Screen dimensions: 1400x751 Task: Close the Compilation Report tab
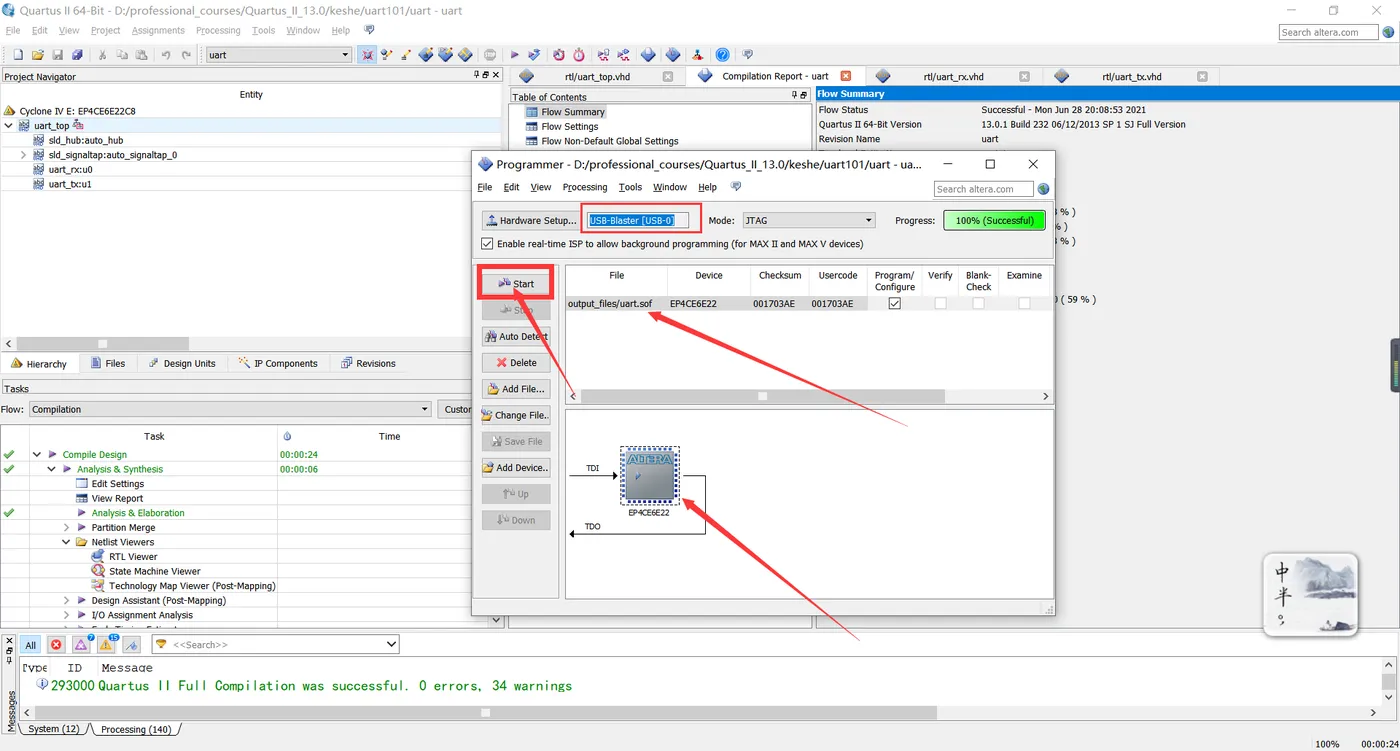(846, 76)
